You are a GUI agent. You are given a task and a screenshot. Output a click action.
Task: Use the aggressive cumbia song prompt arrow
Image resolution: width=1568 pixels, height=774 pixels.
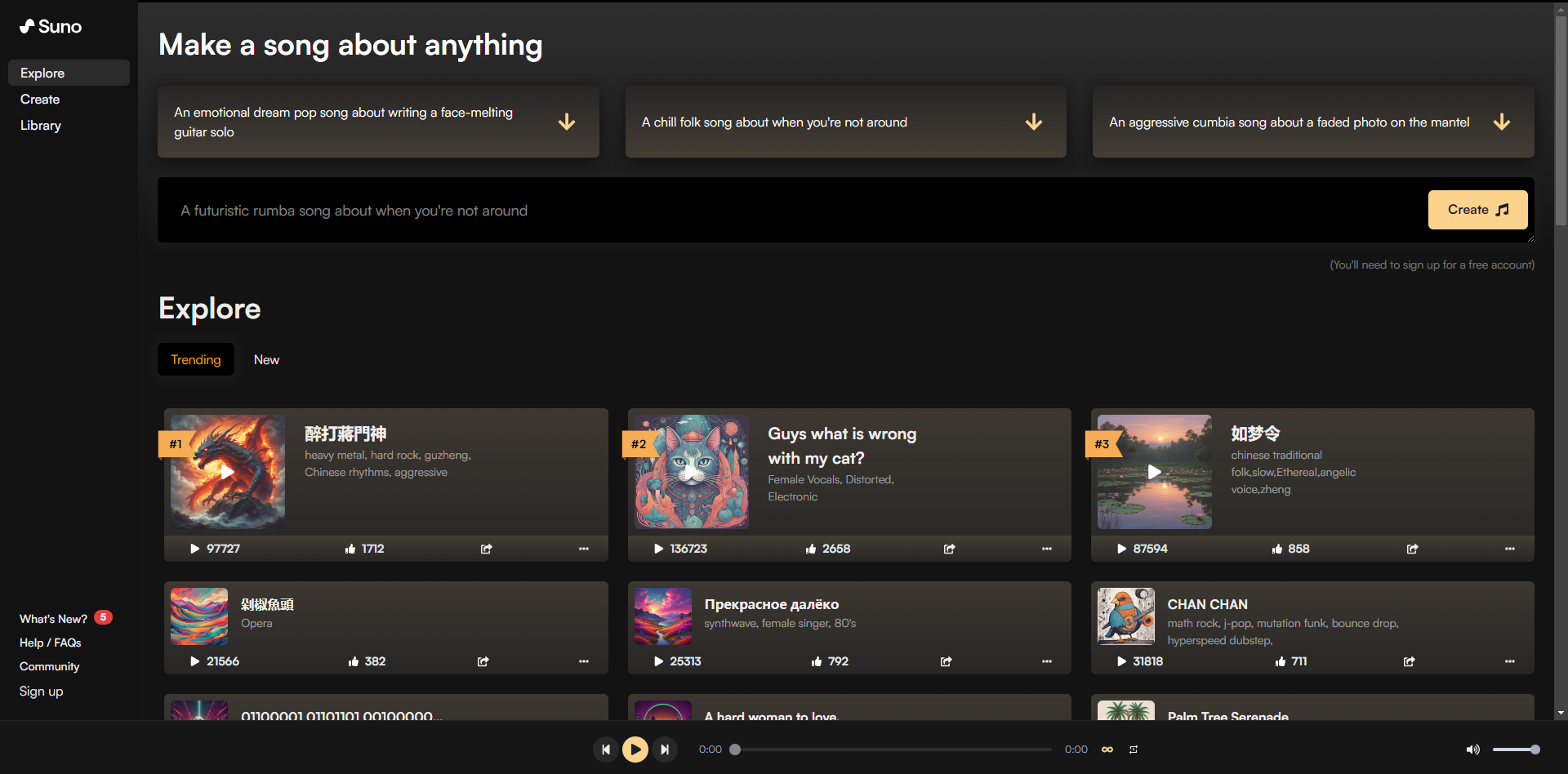tap(1501, 122)
